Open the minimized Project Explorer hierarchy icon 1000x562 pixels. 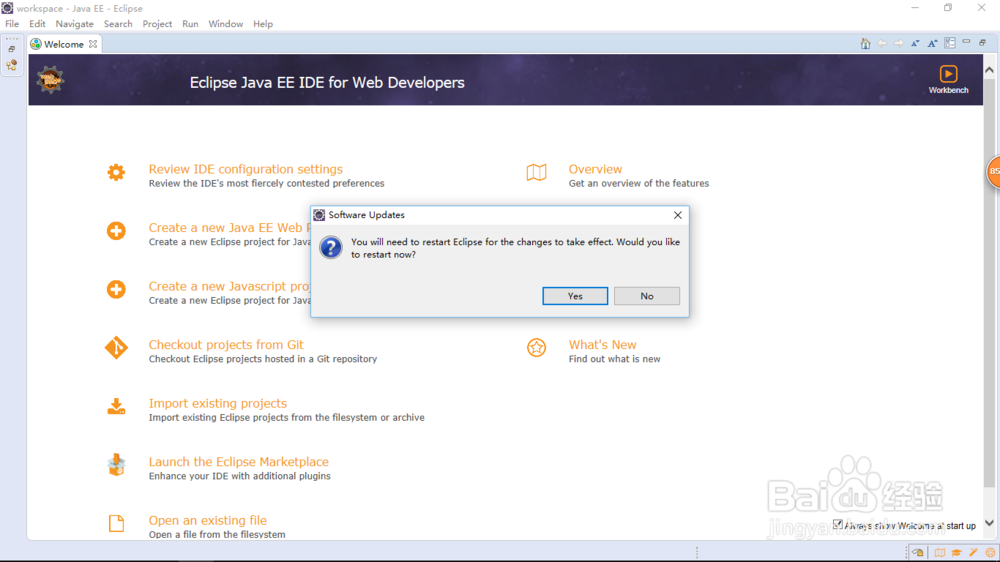[x=11, y=65]
